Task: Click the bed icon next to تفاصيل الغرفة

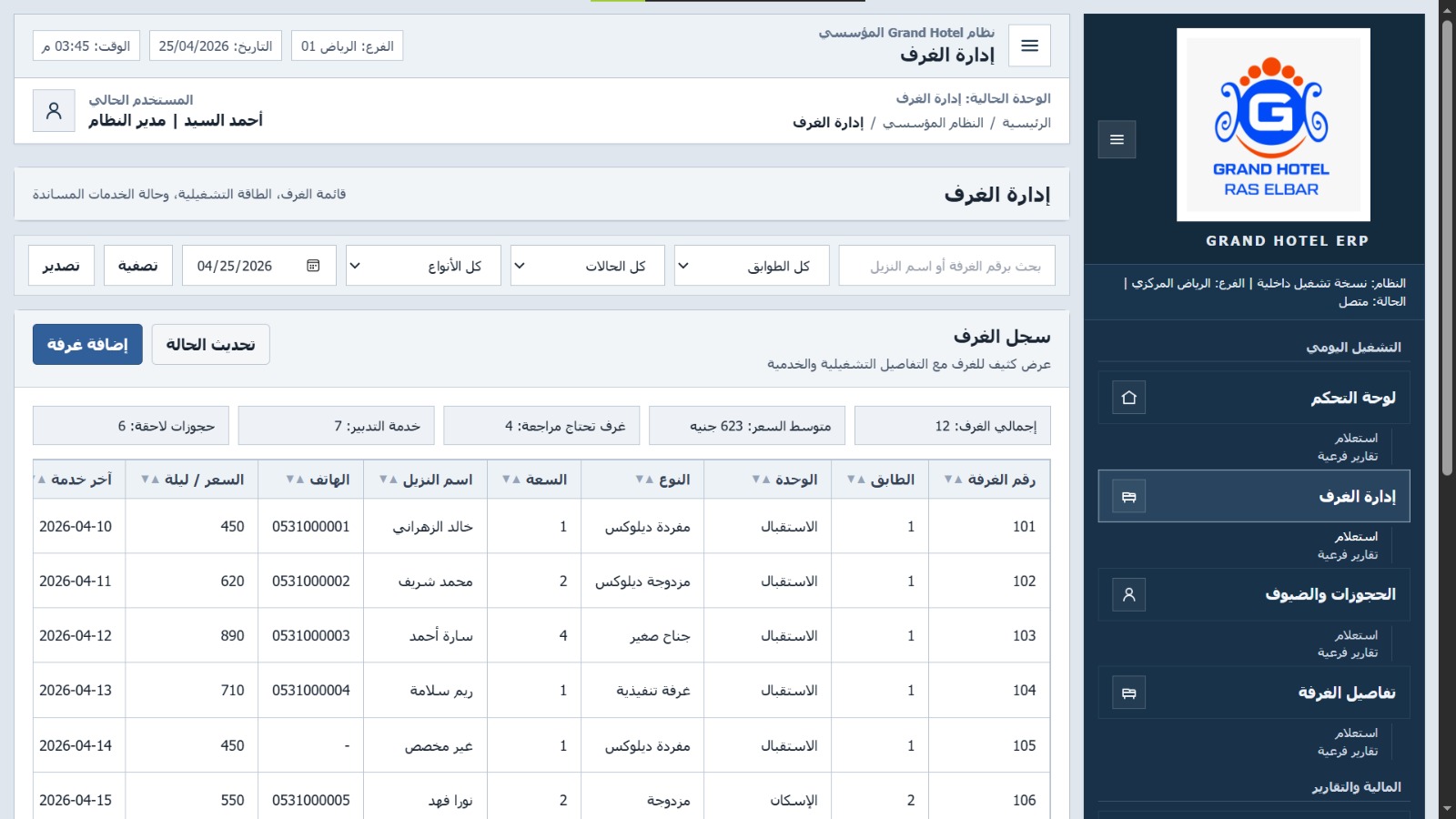Action: (1129, 693)
